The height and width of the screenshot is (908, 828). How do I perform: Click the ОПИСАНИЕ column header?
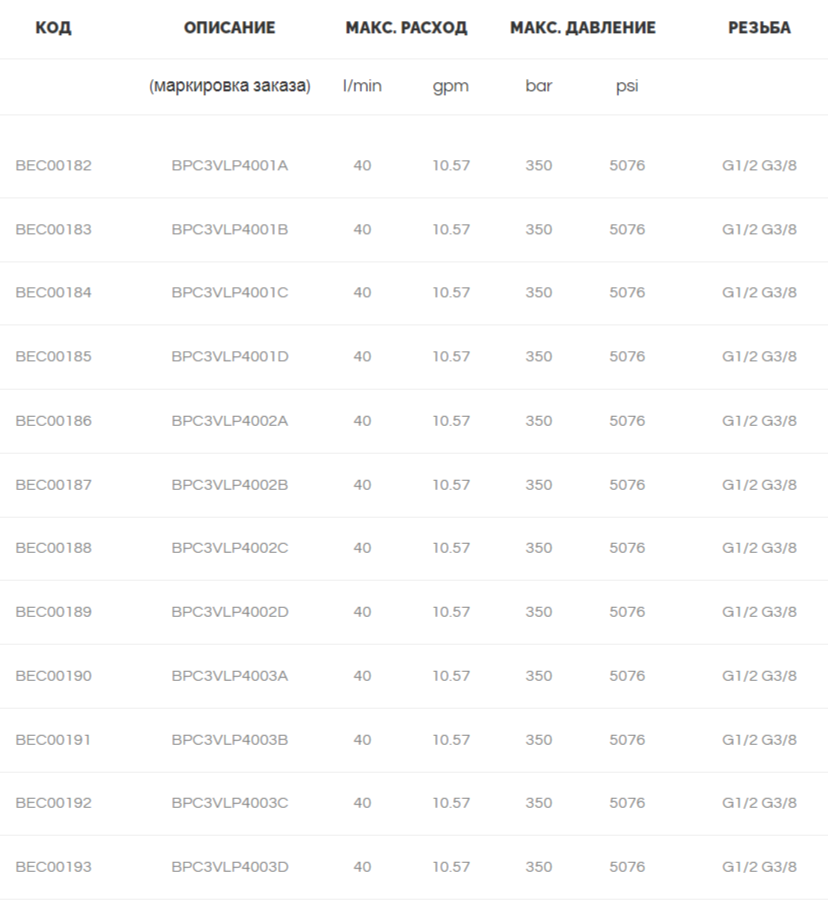click(229, 28)
